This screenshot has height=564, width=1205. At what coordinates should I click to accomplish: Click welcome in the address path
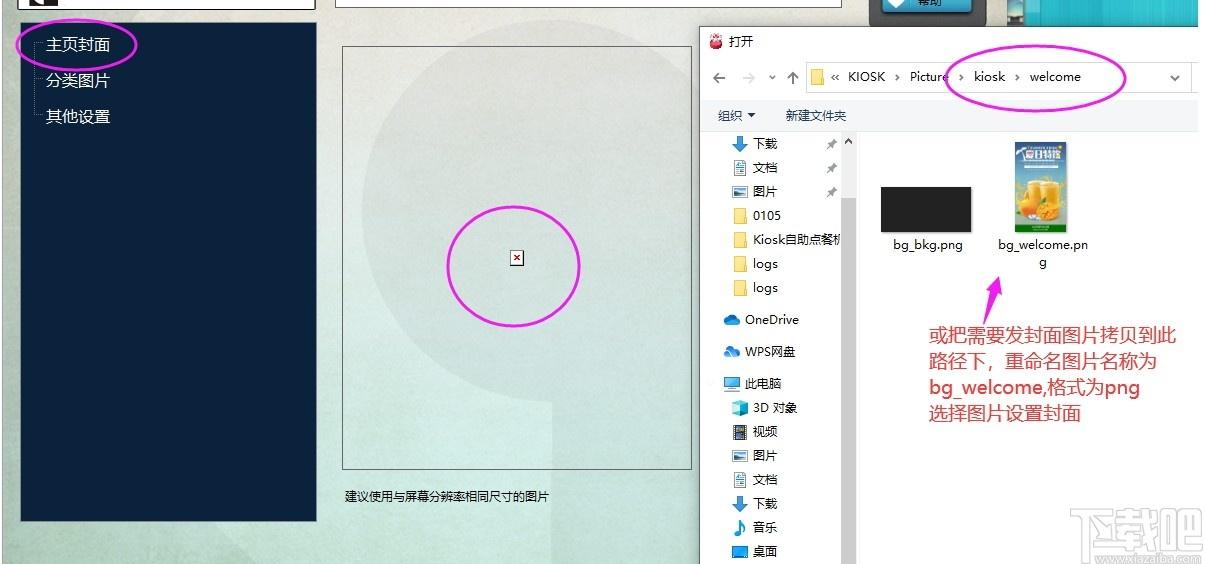1055,76
